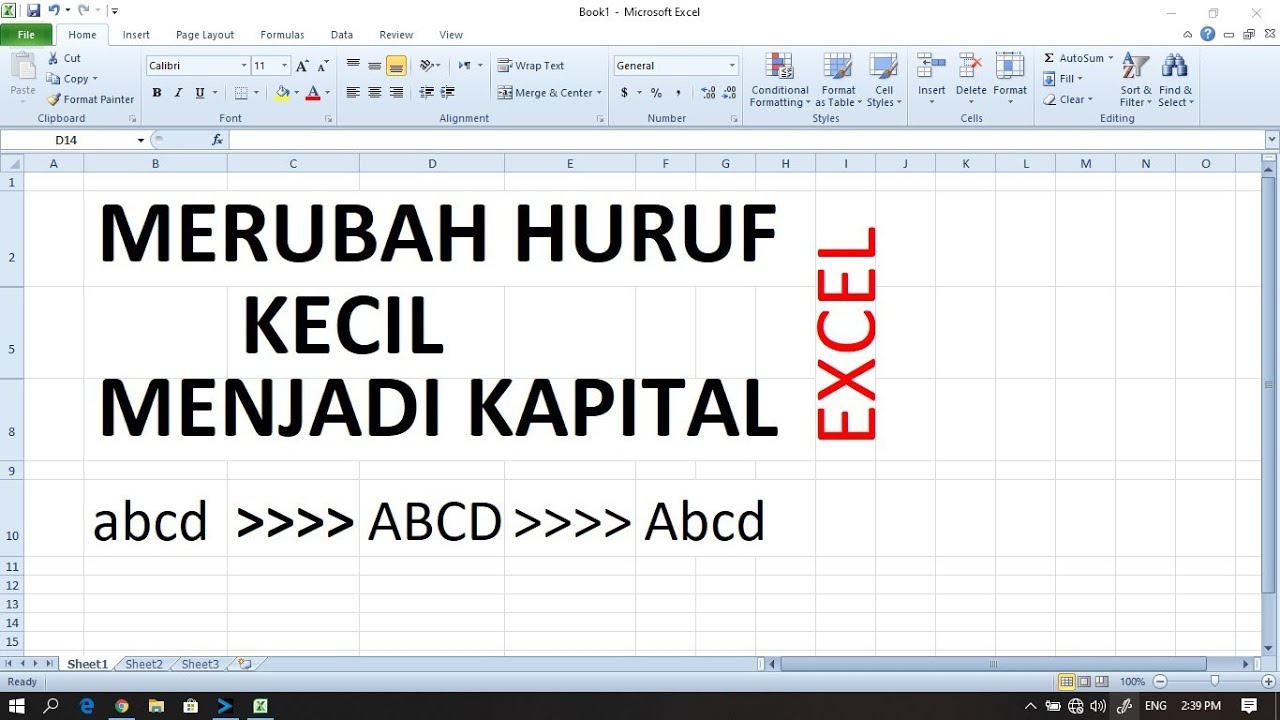This screenshot has height=720, width=1280.
Task: Align text left
Action: point(353,93)
